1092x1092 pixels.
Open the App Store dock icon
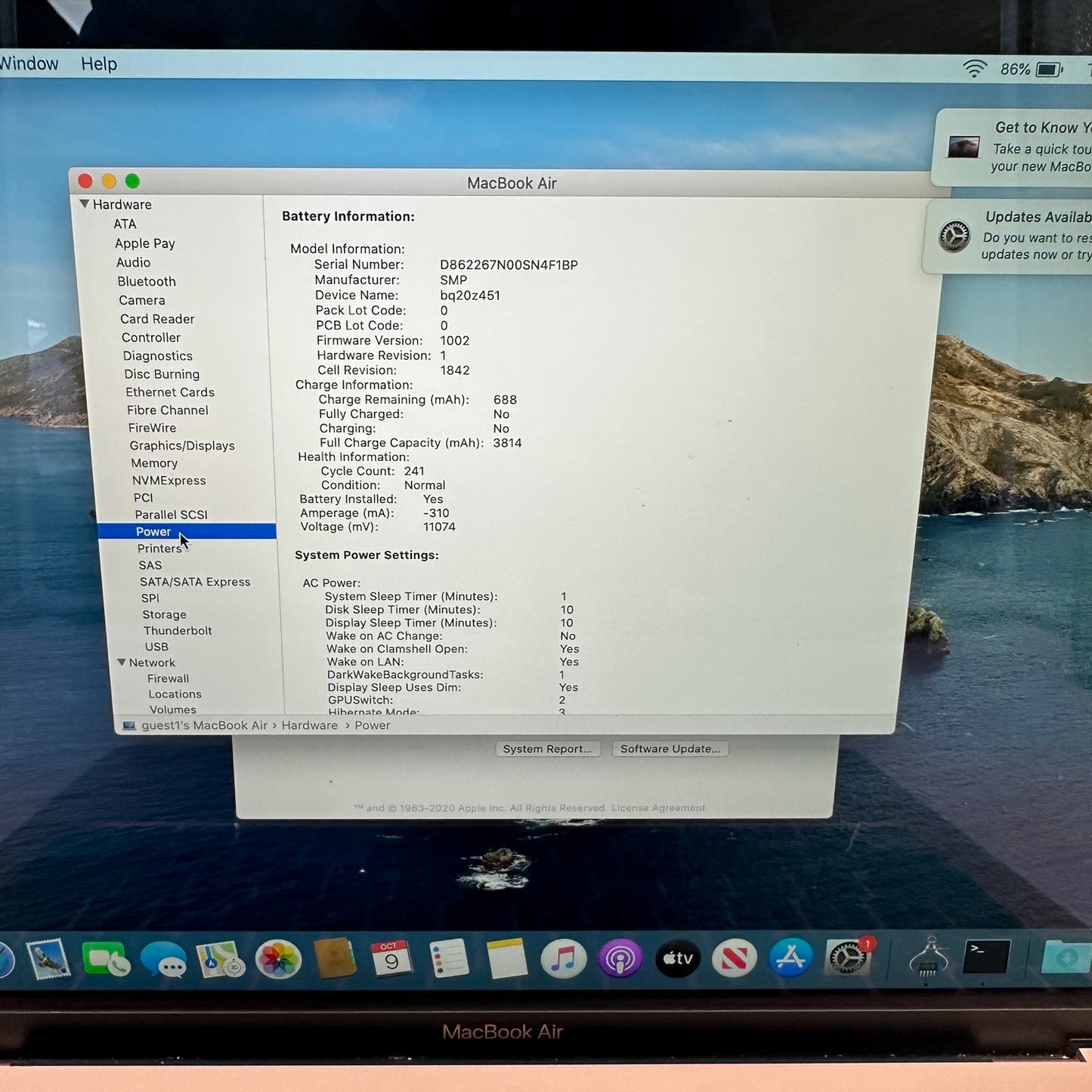(x=790, y=958)
